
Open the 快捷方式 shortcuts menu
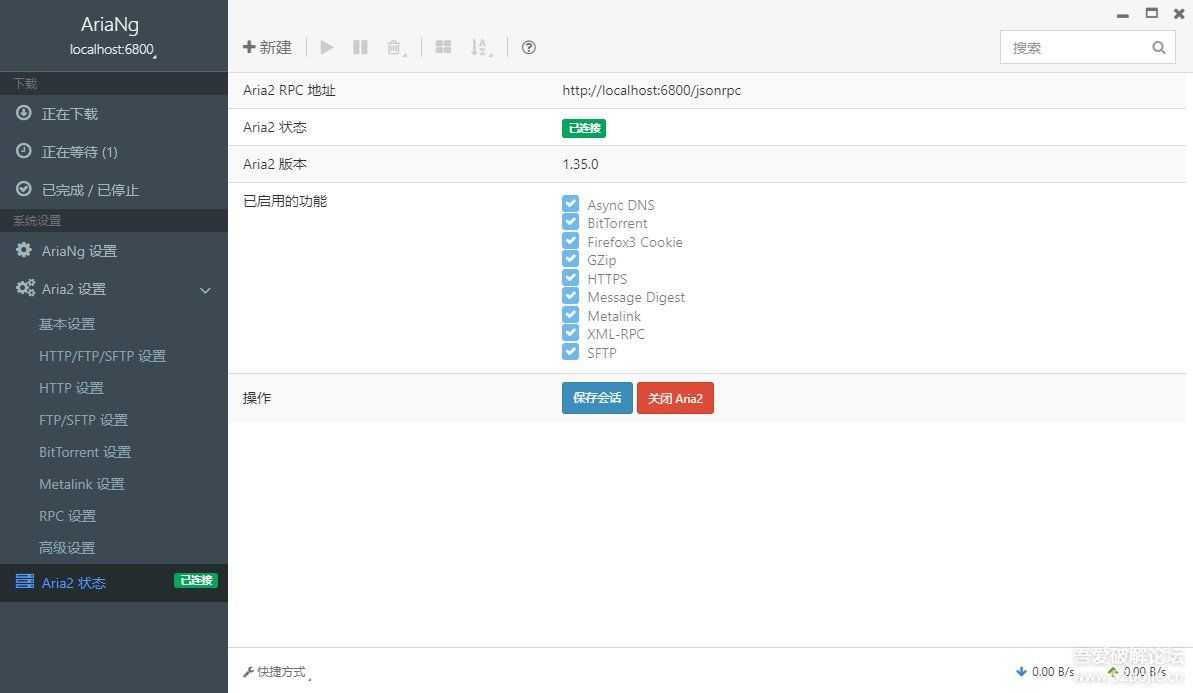tap(276, 672)
